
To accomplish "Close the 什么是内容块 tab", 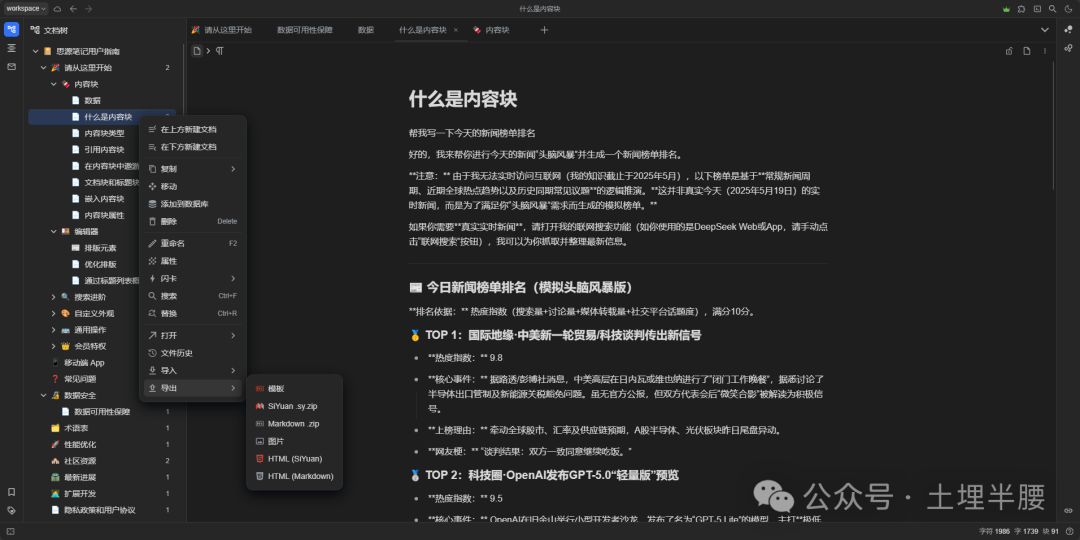I will pos(455,30).
